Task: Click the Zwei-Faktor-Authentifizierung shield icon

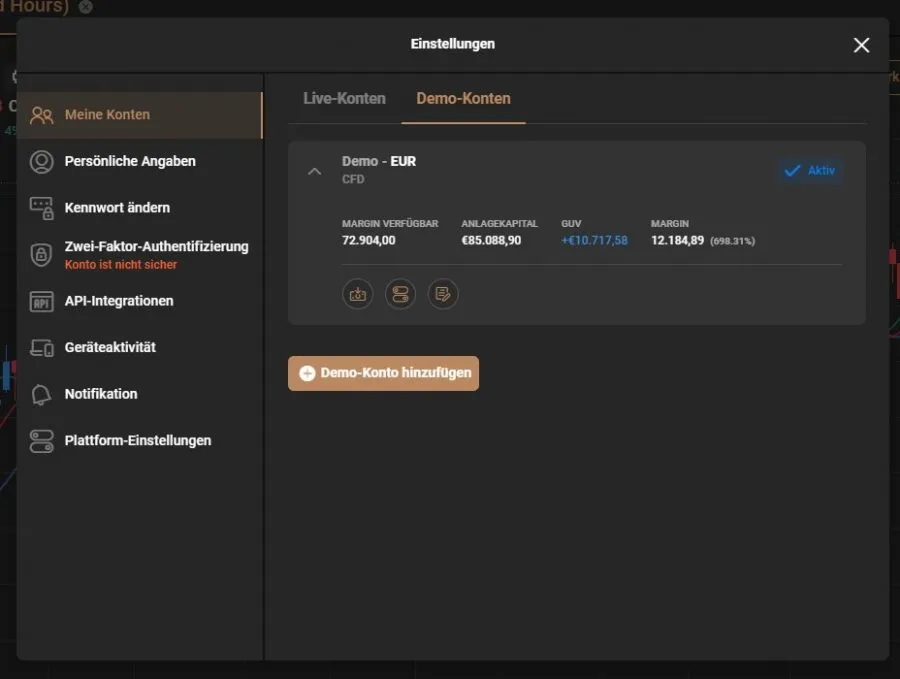Action: click(41, 254)
